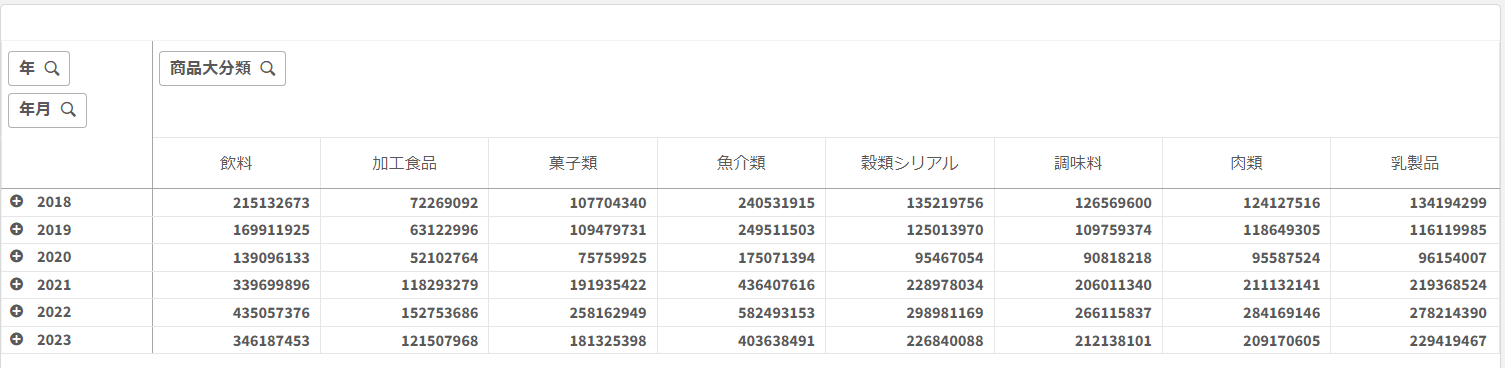The height and width of the screenshot is (368, 1505).
Task: Select the 魚介類 column header
Action: (741, 163)
